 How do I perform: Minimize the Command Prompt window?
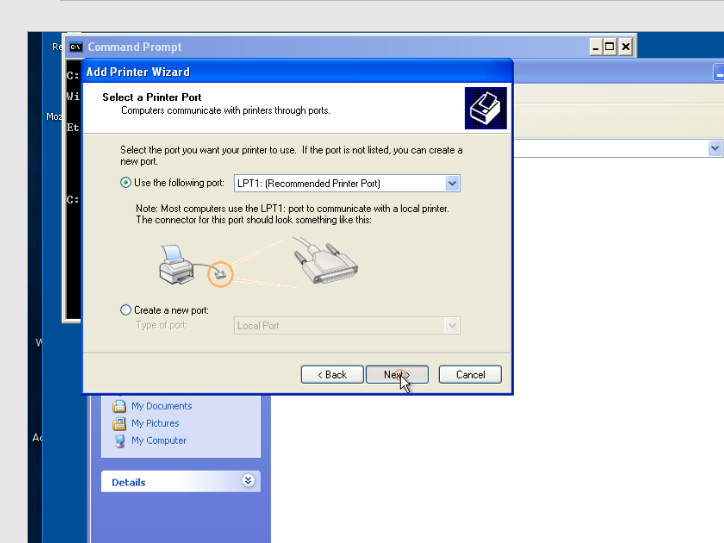596,47
